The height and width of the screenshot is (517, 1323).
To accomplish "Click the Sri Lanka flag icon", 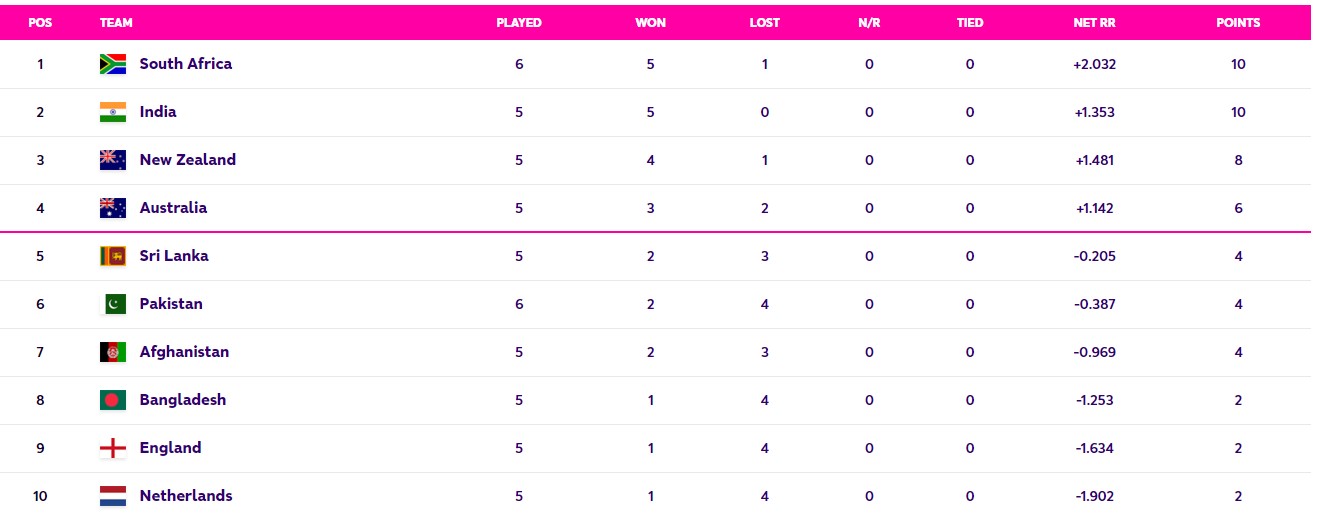I will (x=113, y=256).
